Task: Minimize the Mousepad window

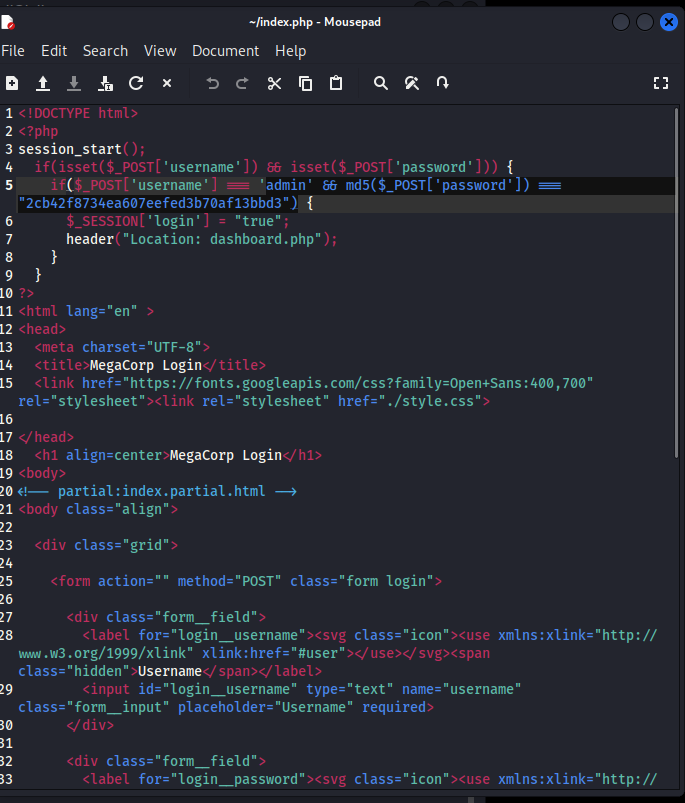Action: pos(620,22)
